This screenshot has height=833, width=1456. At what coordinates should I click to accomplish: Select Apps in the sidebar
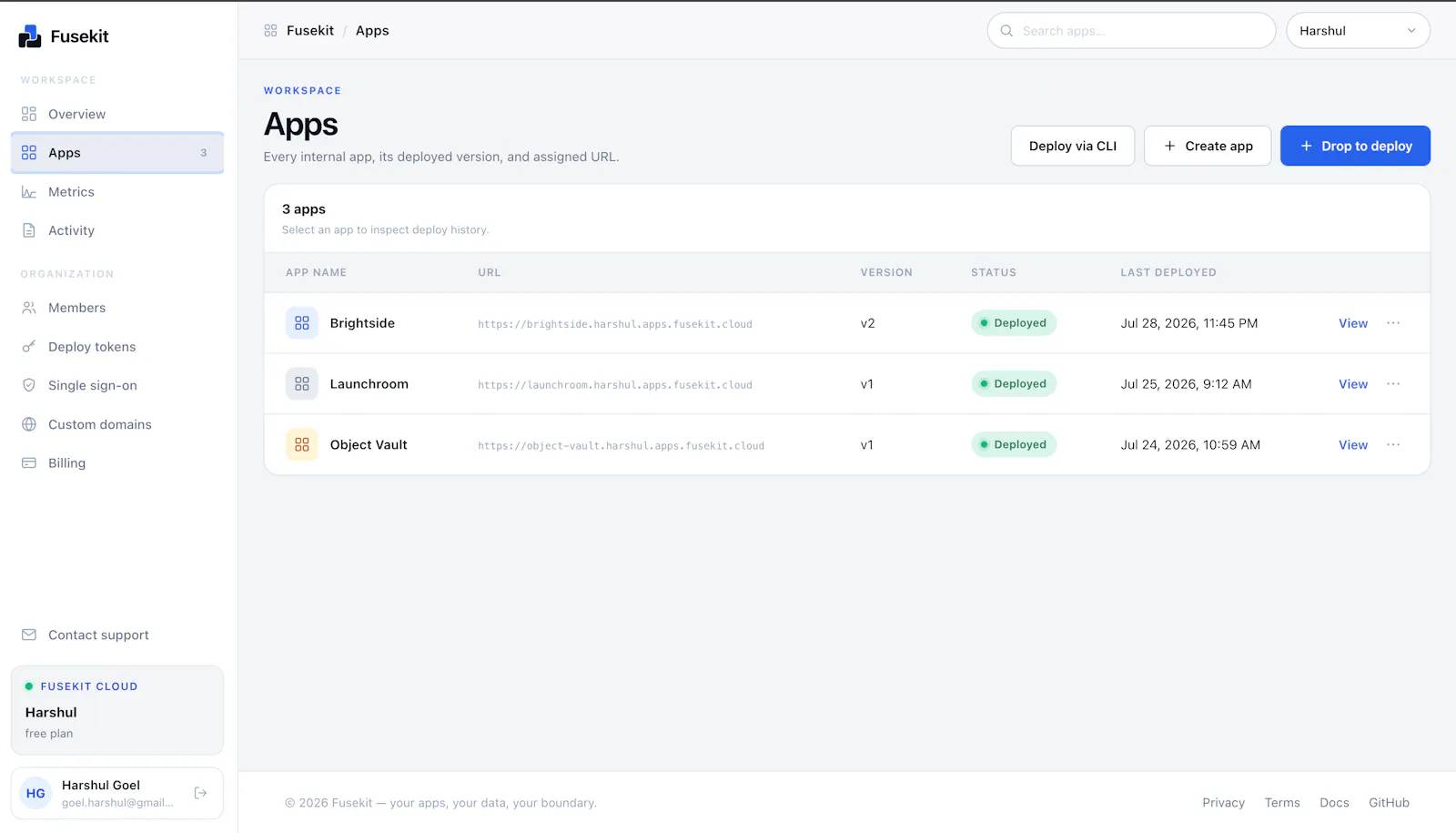(x=117, y=153)
